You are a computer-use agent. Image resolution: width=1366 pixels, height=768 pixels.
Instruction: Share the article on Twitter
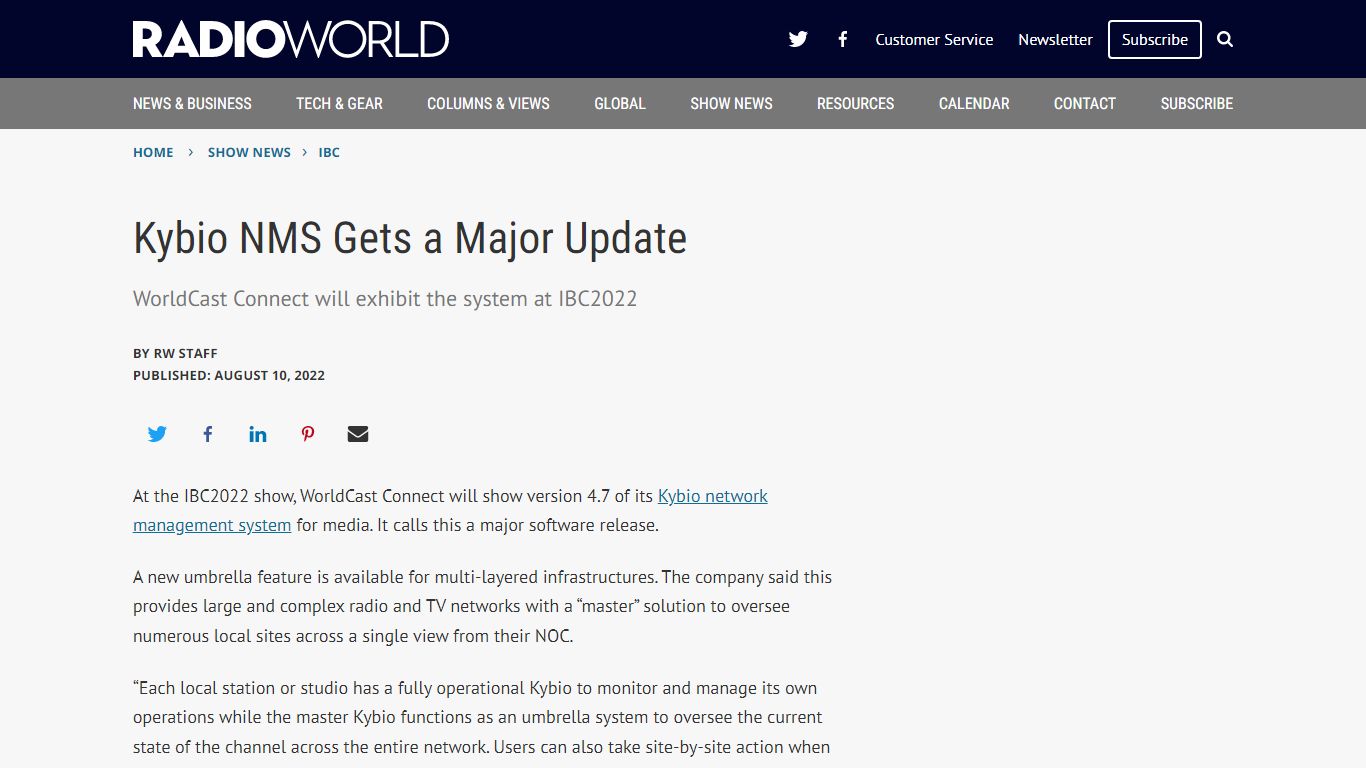point(157,434)
